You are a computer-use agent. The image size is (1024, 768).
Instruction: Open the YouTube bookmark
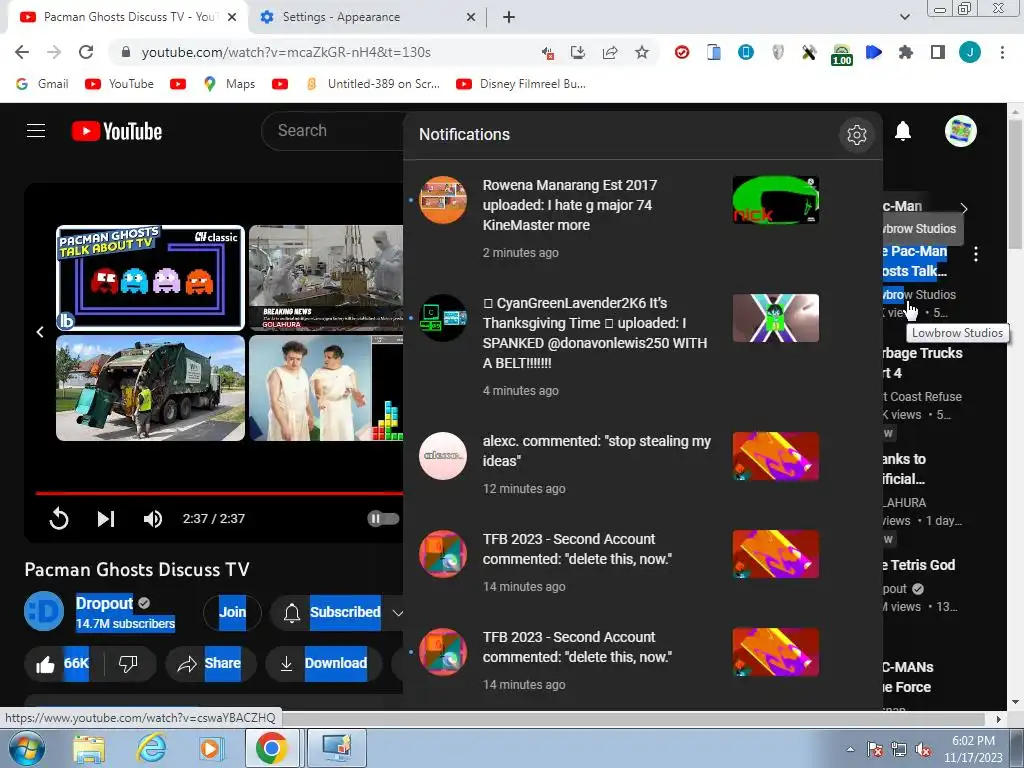tap(120, 84)
